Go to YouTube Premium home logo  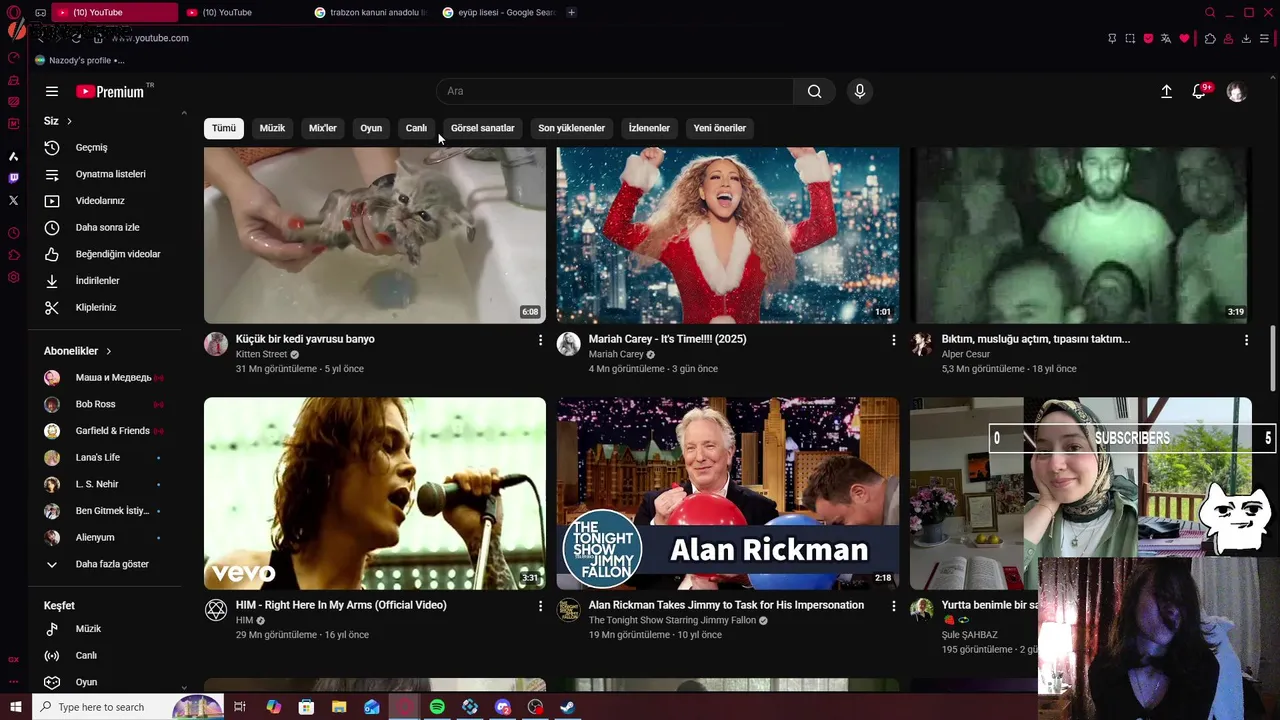(112, 91)
